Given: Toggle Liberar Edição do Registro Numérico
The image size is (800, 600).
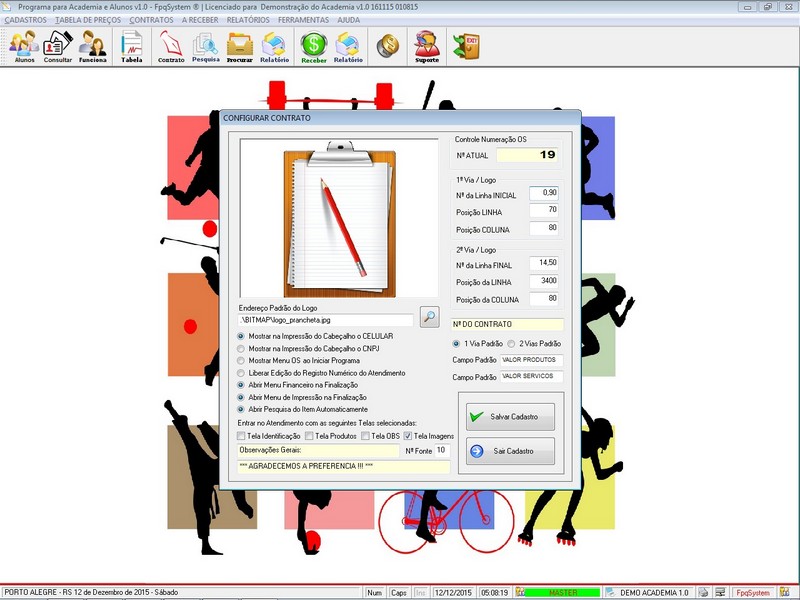Looking at the screenshot, I should click(x=241, y=373).
